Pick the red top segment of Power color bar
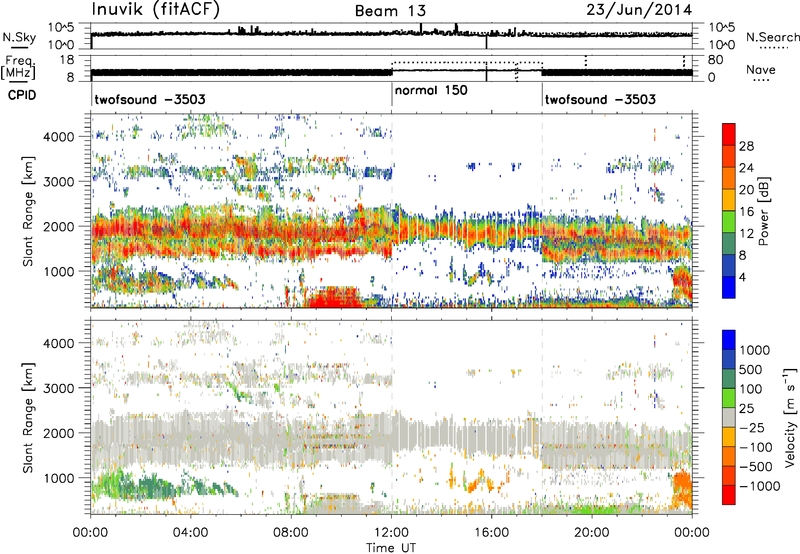 click(x=729, y=134)
